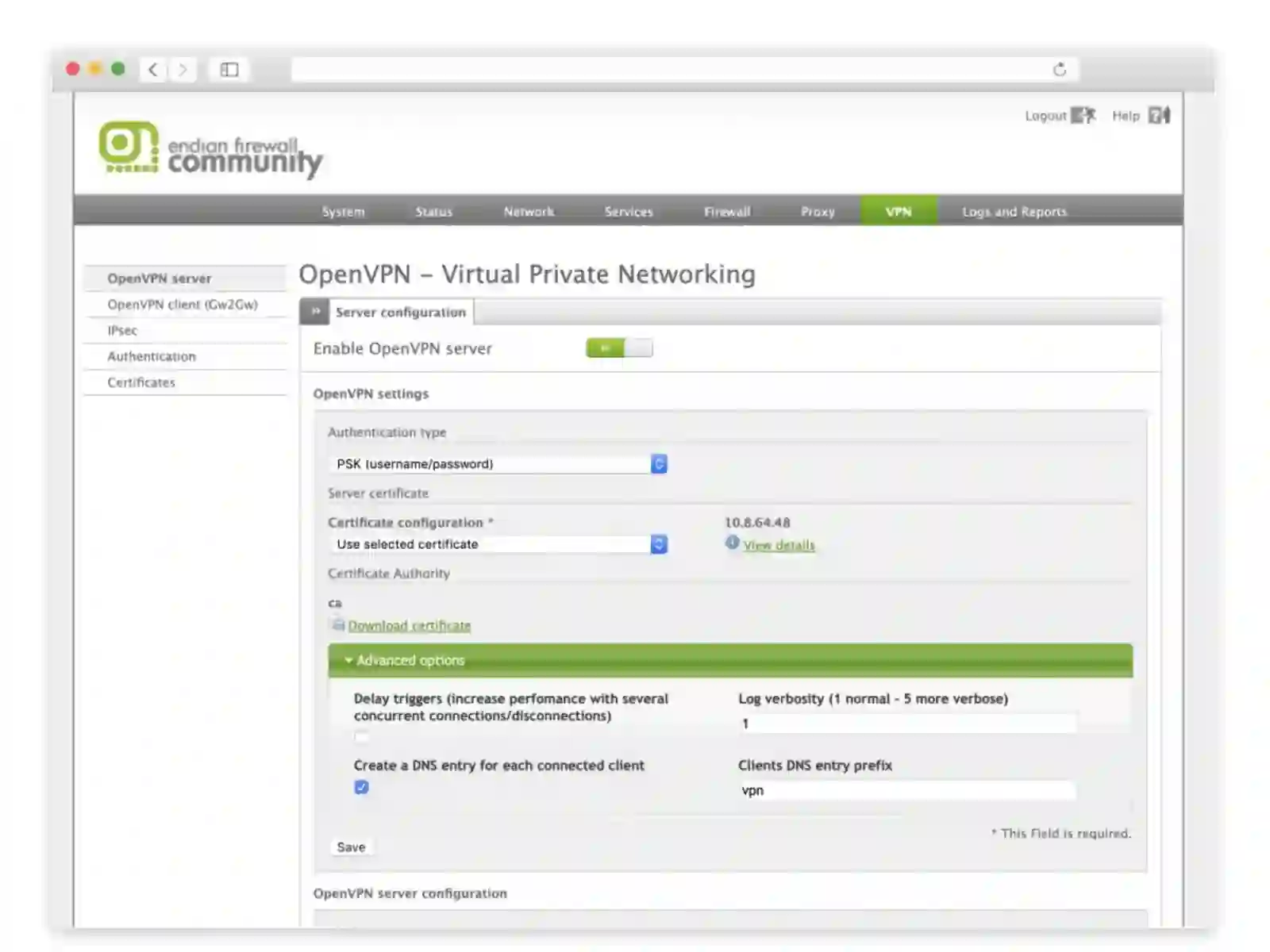
Task: Reload the page with the refresh icon
Action: (x=1060, y=70)
